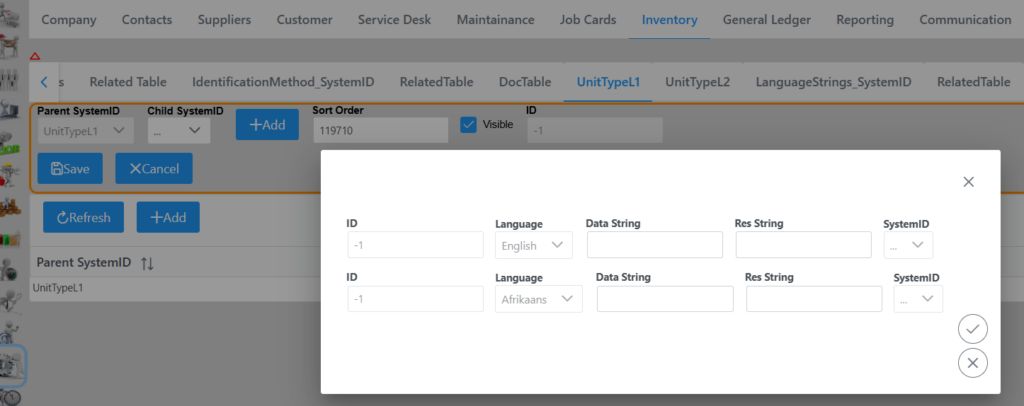Image resolution: width=1024 pixels, height=406 pixels.
Task: Click the Save button
Action: click(x=70, y=169)
